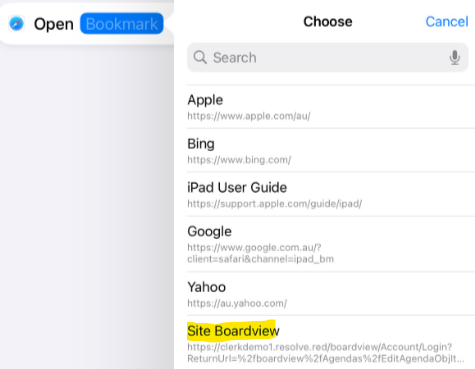Click the Open action label
475x369 pixels.
coord(54,24)
